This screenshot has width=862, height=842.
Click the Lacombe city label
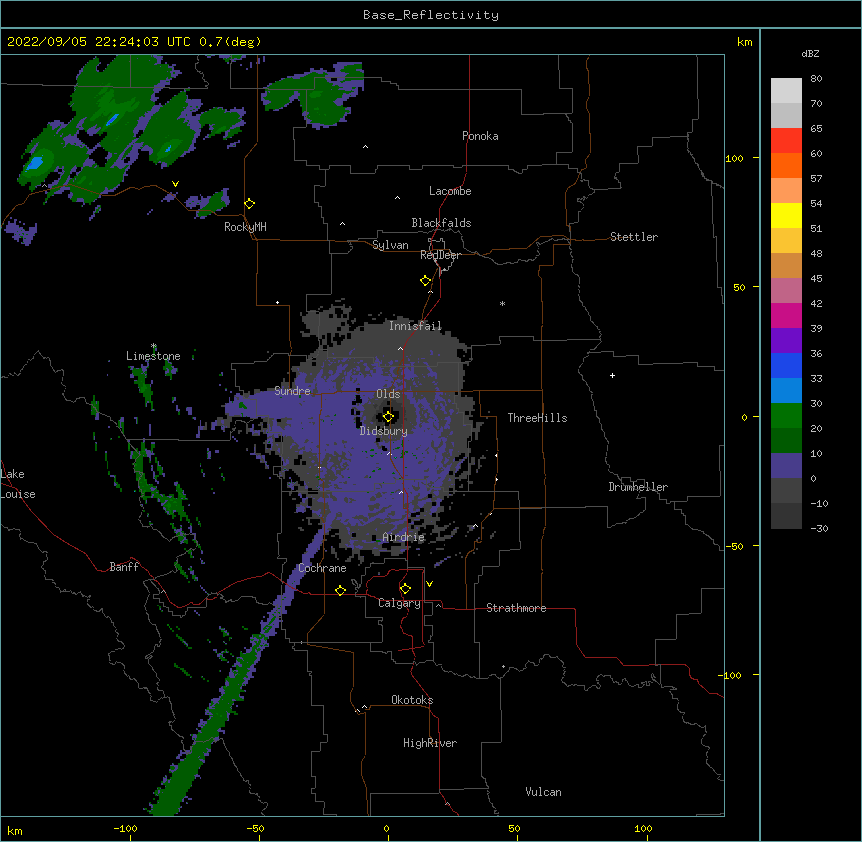pyautogui.click(x=450, y=191)
